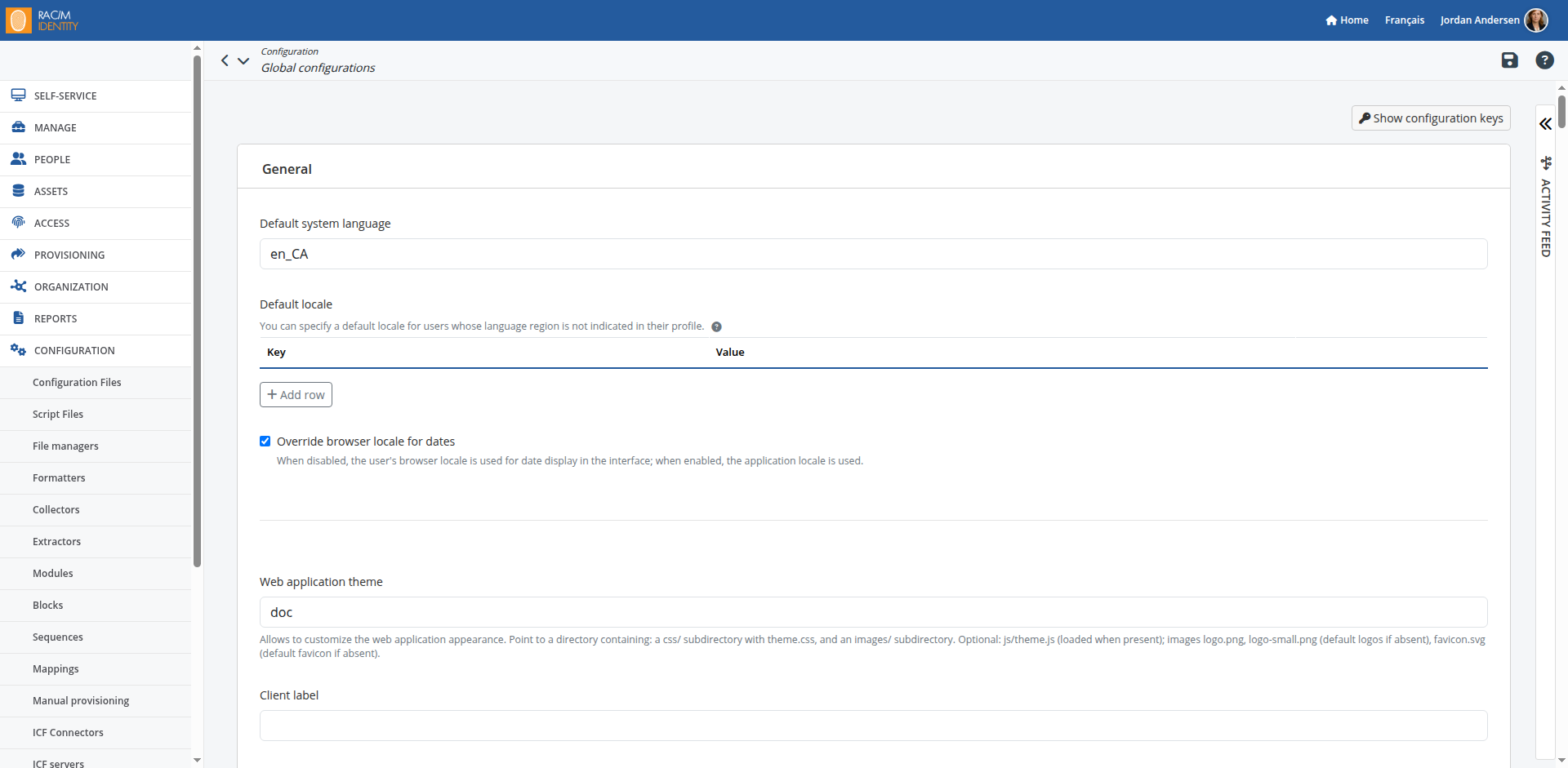Collapse the activity feed double-chevron
The height and width of the screenshot is (768, 1568).
point(1545,124)
